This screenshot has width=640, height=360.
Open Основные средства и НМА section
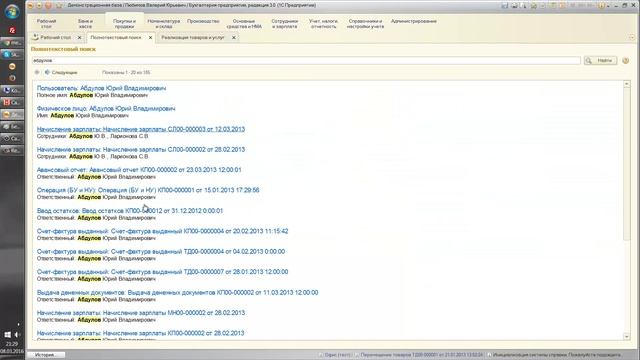coord(244,24)
